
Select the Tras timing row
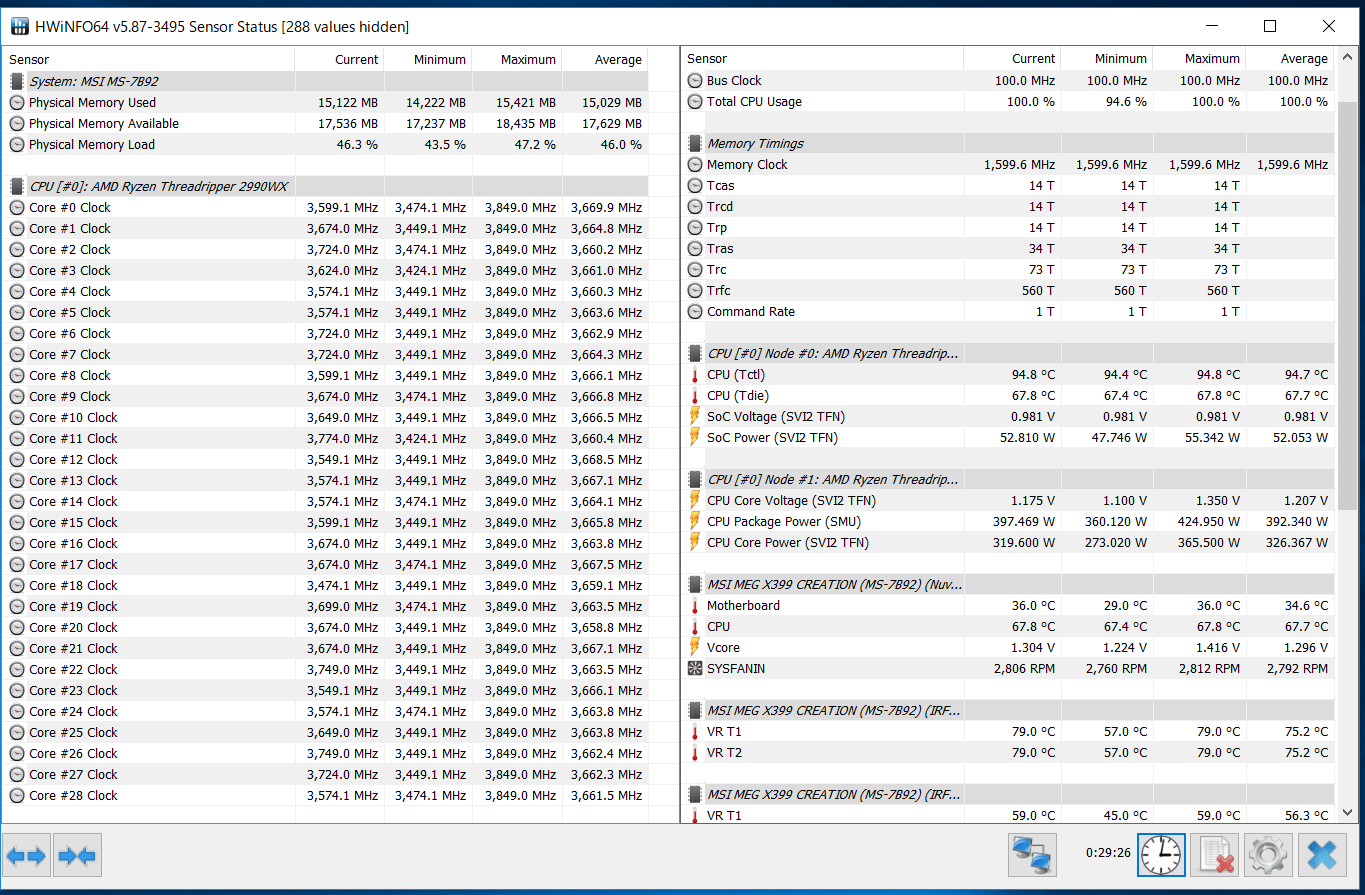click(x=1008, y=249)
